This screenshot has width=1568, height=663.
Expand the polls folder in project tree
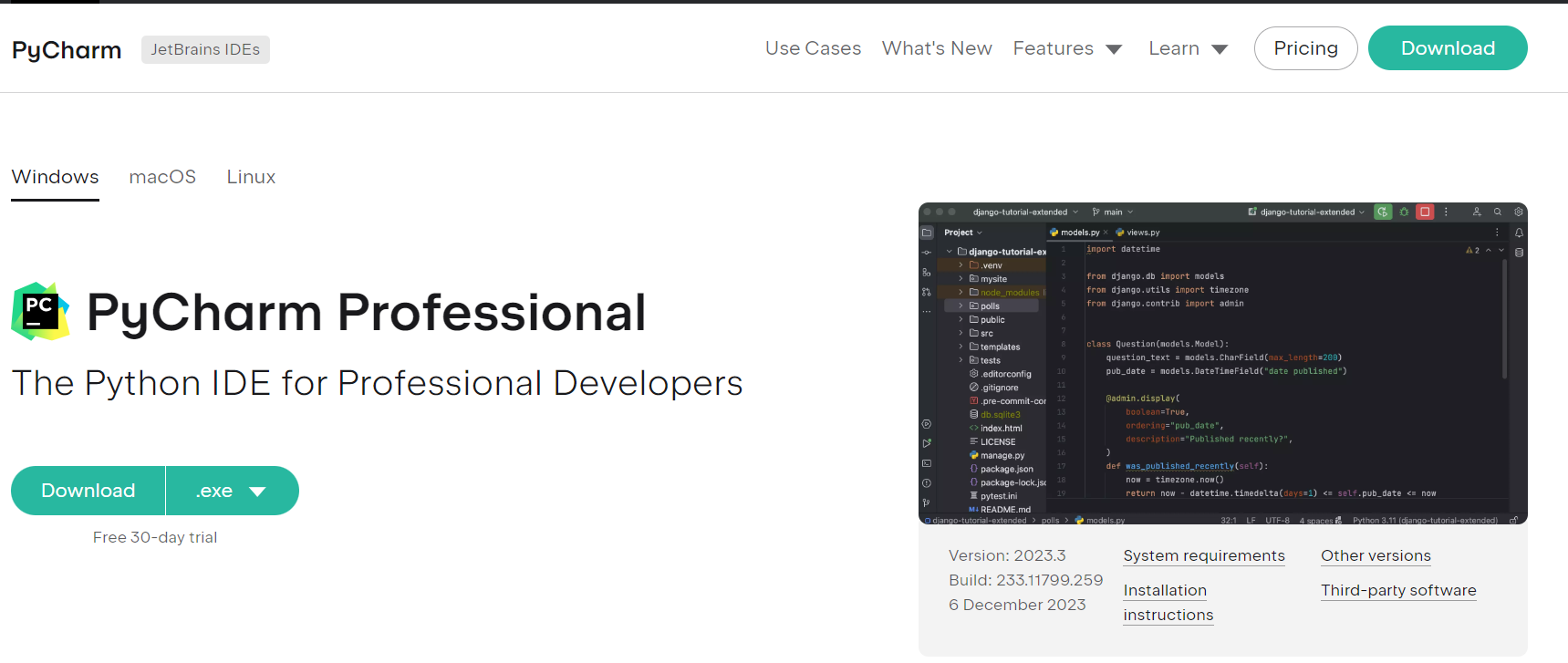[961, 306]
